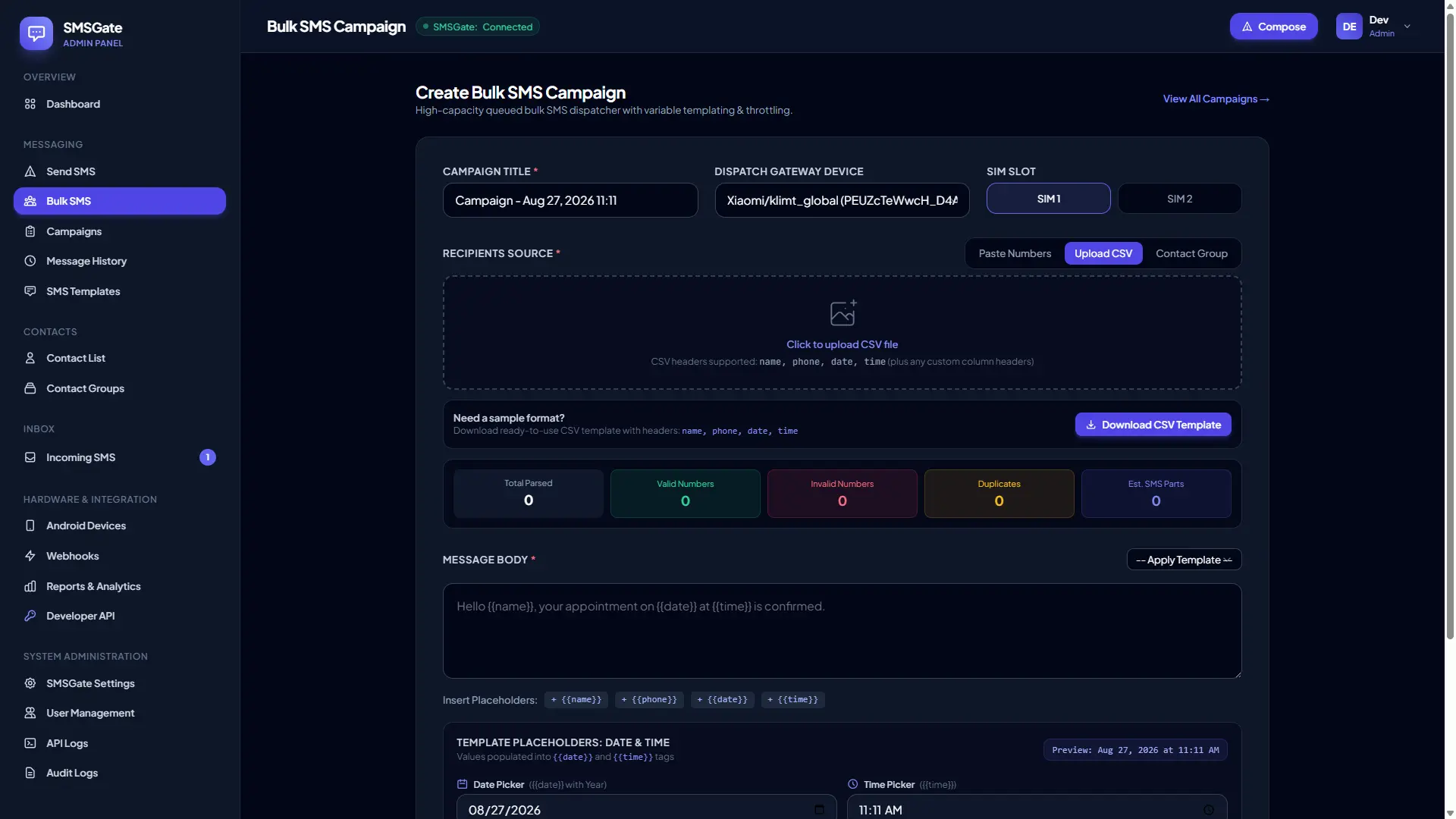
Task: Click the SMSGate chat logo icon
Action: pyautogui.click(x=36, y=33)
